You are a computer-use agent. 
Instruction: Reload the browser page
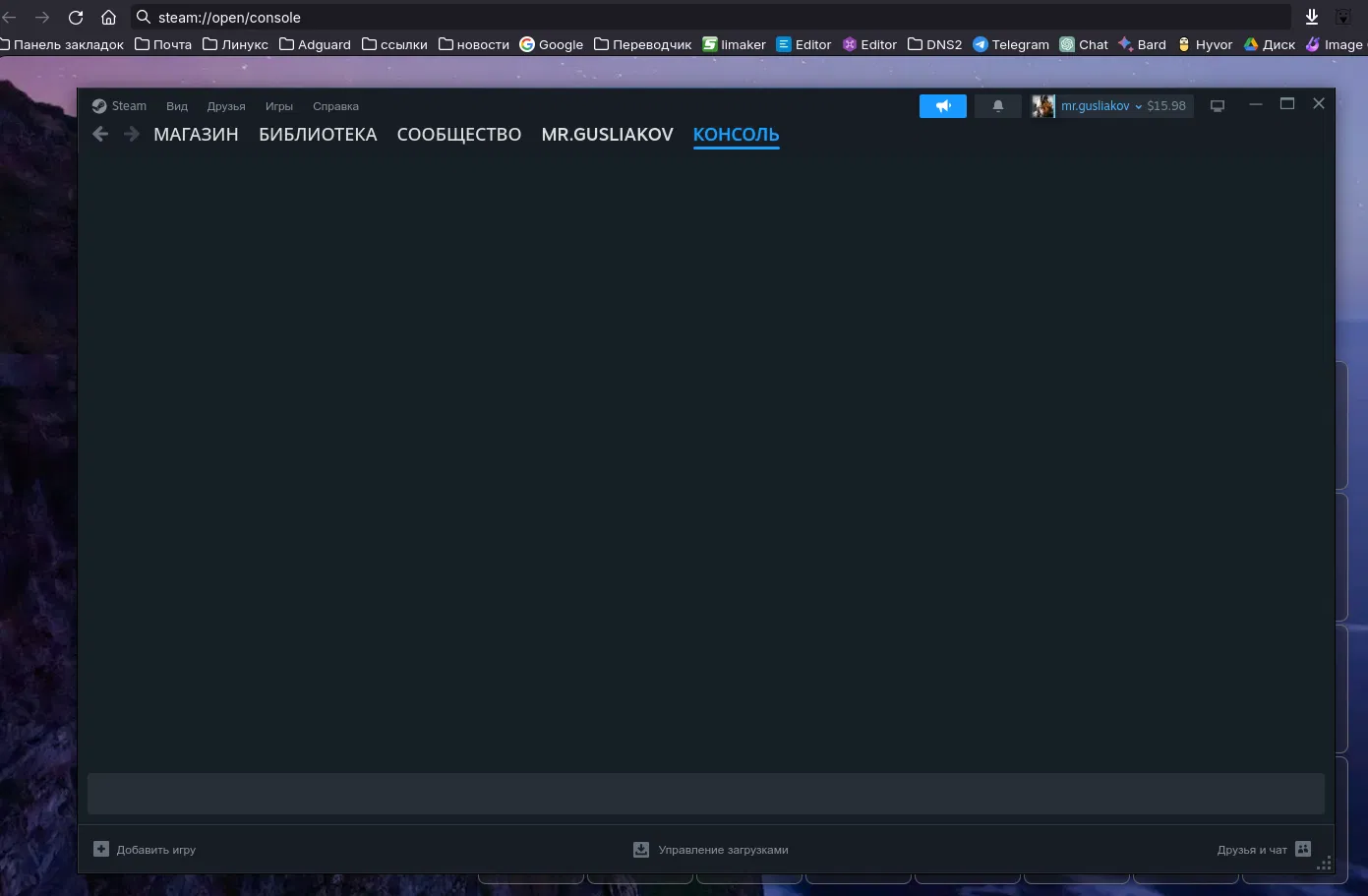pos(76,18)
